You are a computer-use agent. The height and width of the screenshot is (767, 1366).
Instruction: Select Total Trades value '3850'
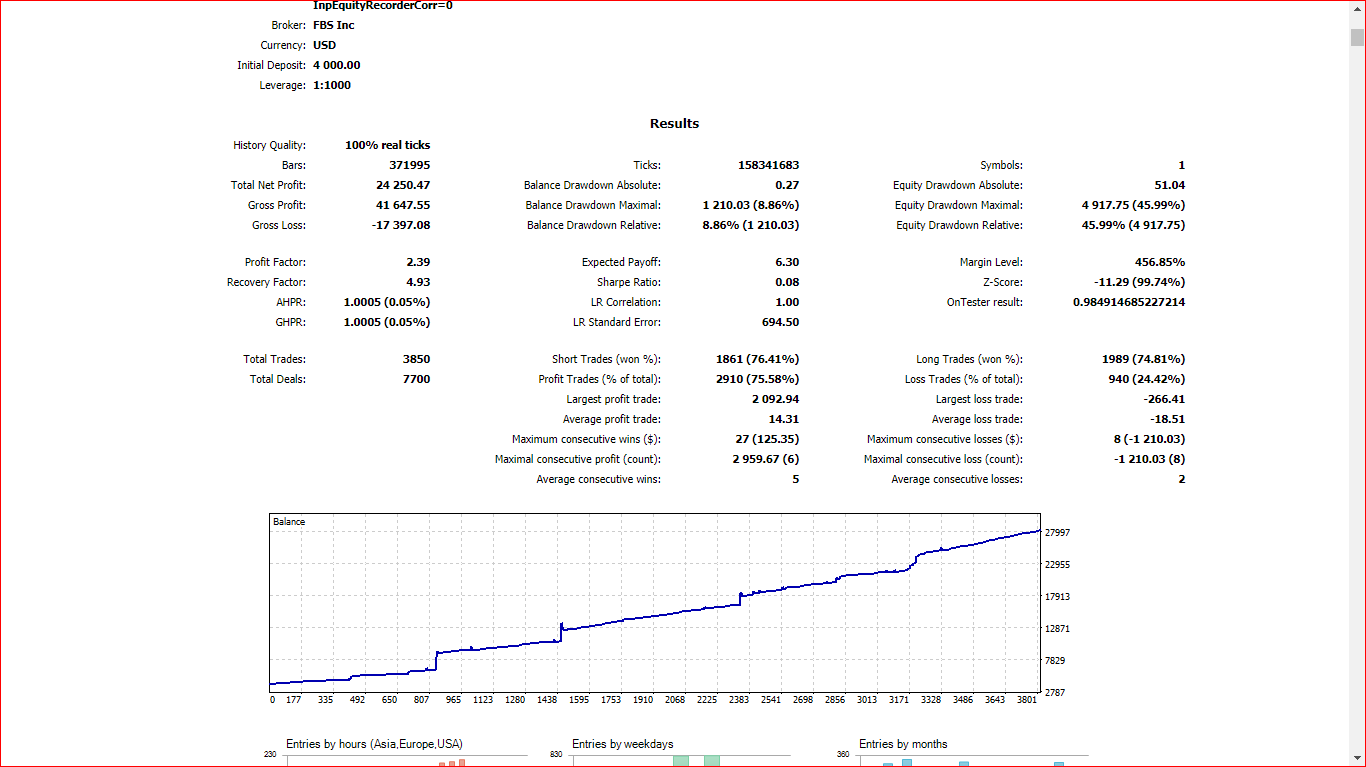click(415, 359)
